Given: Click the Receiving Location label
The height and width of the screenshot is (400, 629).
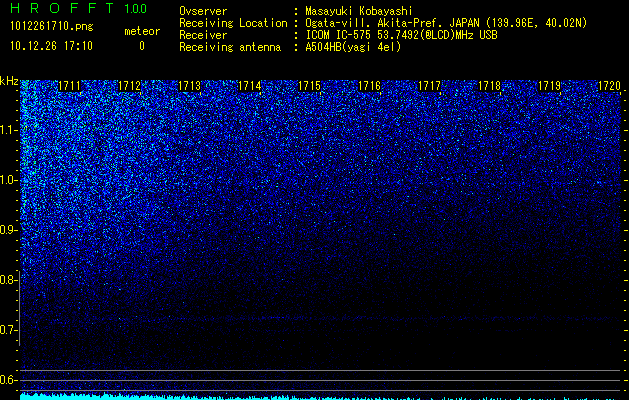Looking at the screenshot, I should click(233, 23).
